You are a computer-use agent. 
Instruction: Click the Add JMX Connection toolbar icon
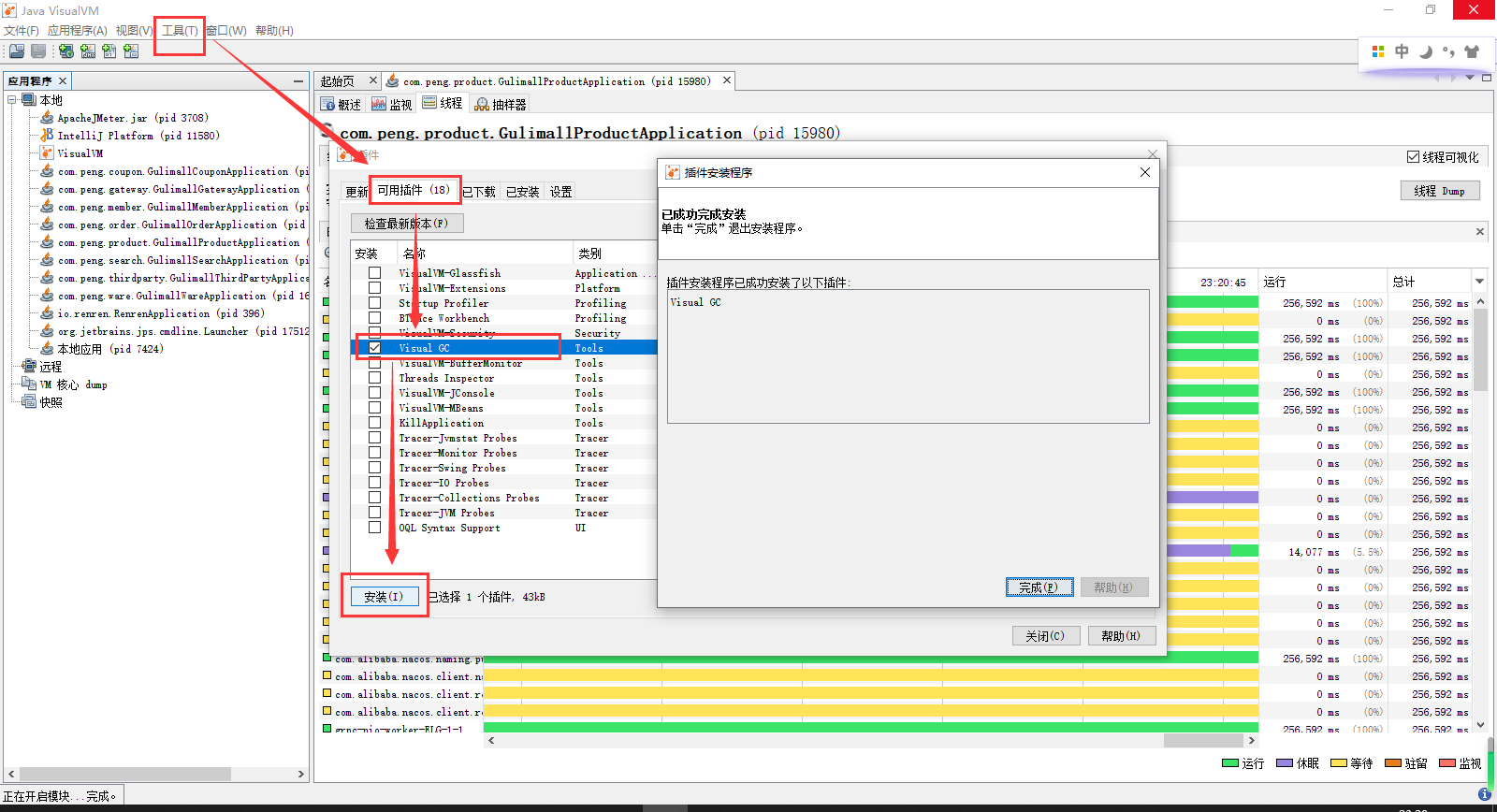pos(88,51)
